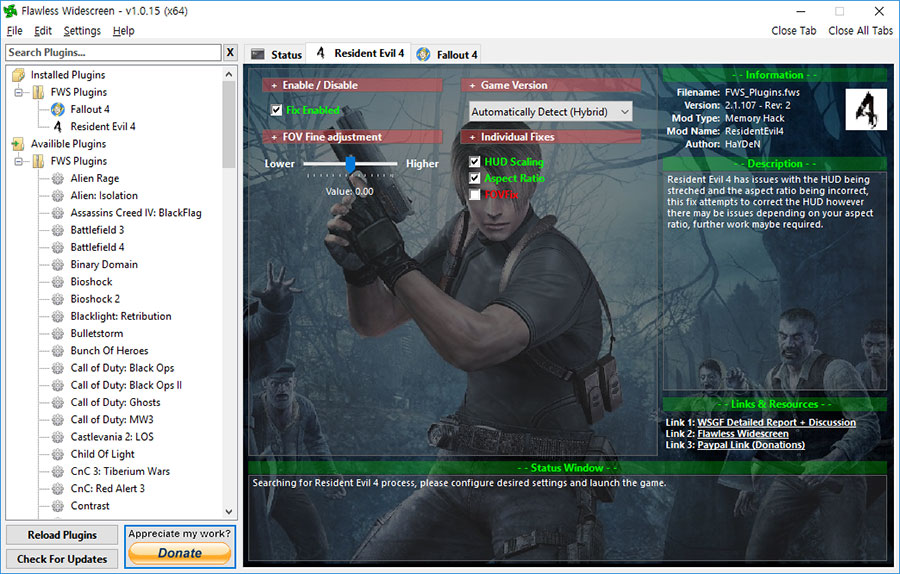900x574 pixels.
Task: Click gear icon beside Call of Duty: Ghosts
Action: (57, 402)
